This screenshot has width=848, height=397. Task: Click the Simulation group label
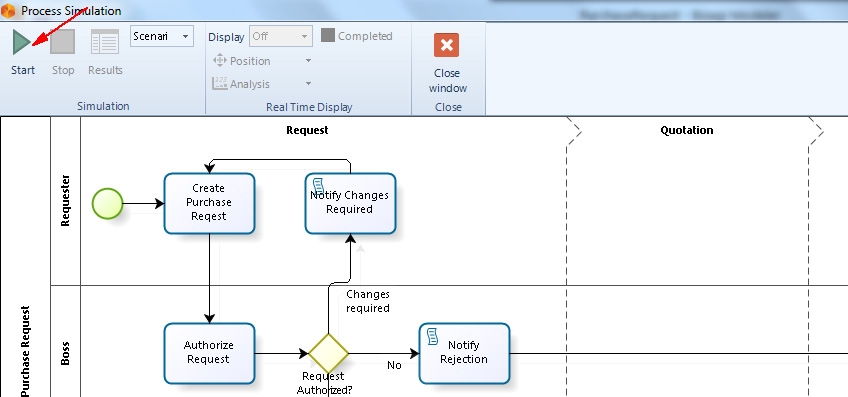point(103,106)
